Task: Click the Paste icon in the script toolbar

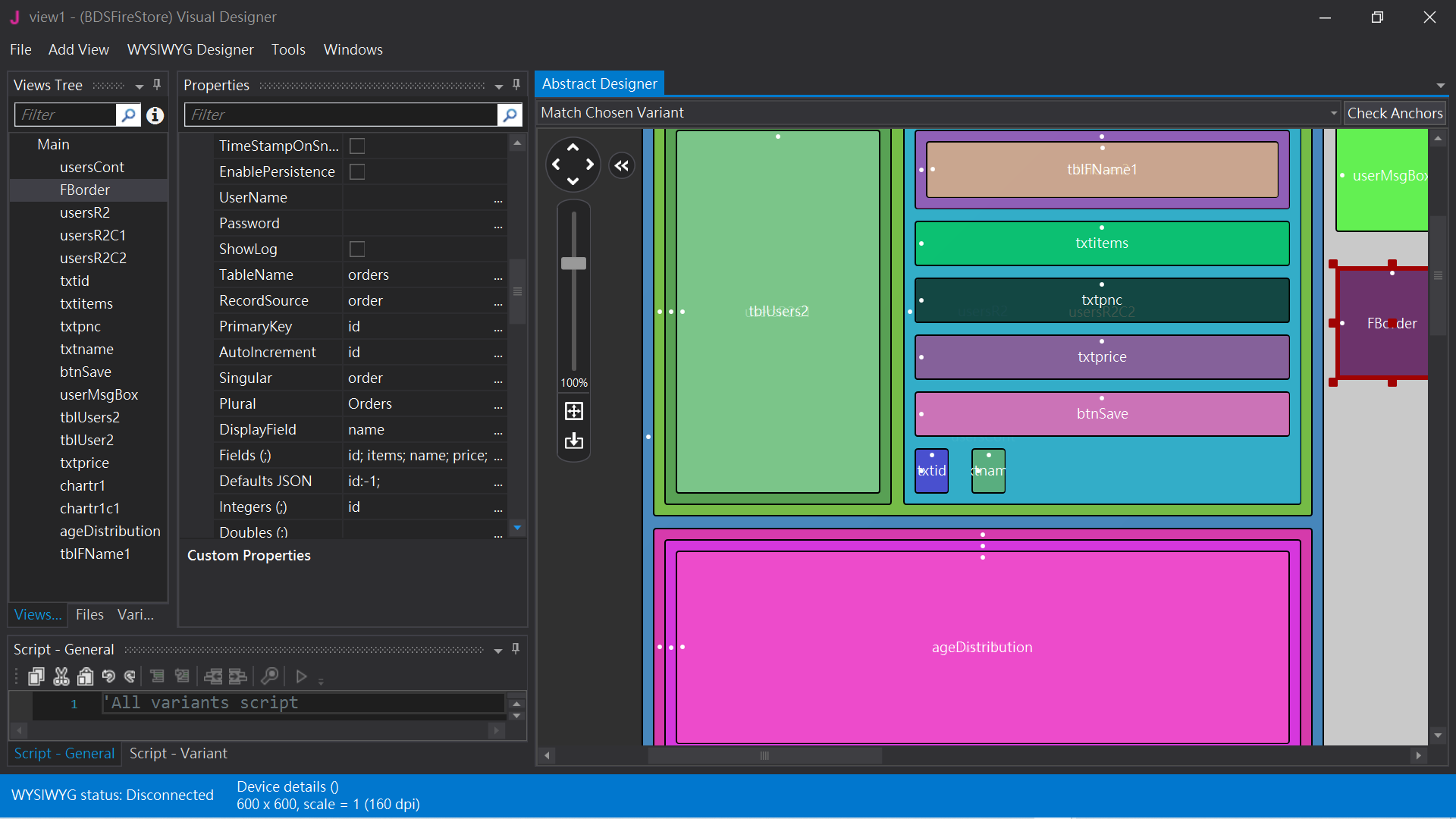Action: 86,676
